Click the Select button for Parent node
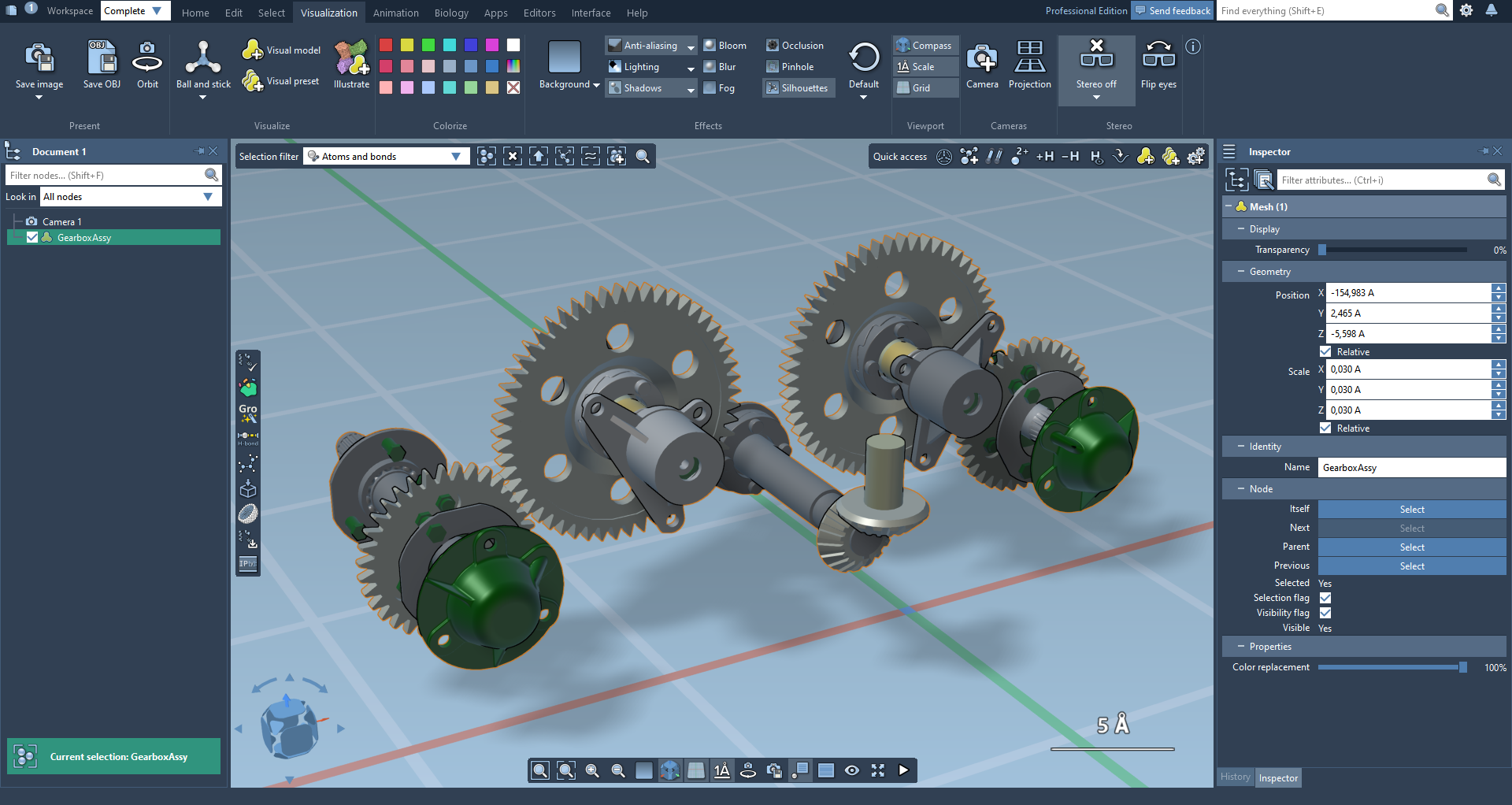Screen dimensions: 1512x805 coord(1411,547)
